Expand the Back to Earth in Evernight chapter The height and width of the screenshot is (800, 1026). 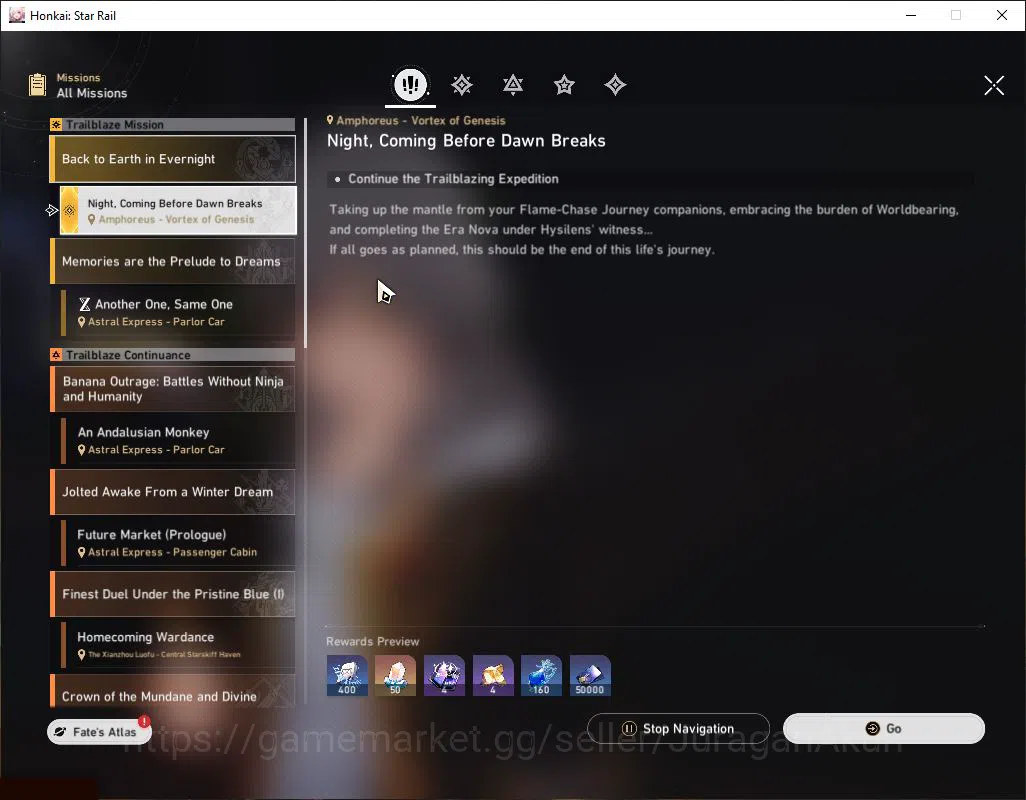click(x=173, y=159)
